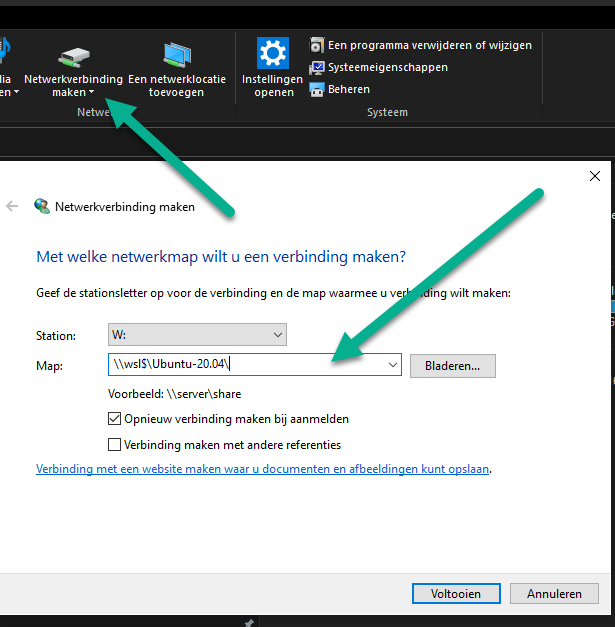Click Een netwerklocatie toevoegen icon
The image size is (615, 627).
tap(177, 55)
